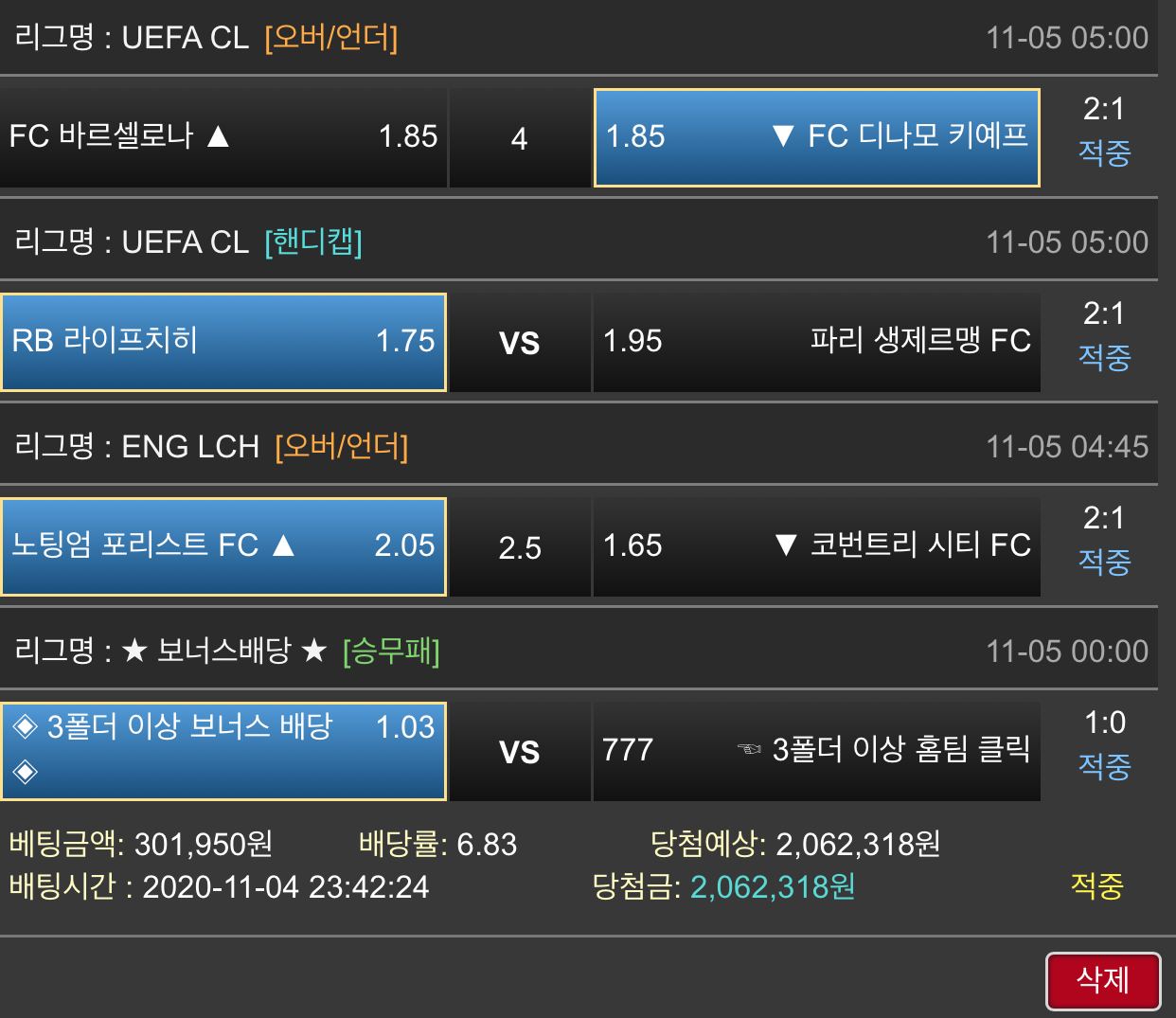This screenshot has height=1018, width=1176.
Task: Click the 3폴더 이상 홈팀 클릭 cell
Action: click(x=816, y=751)
